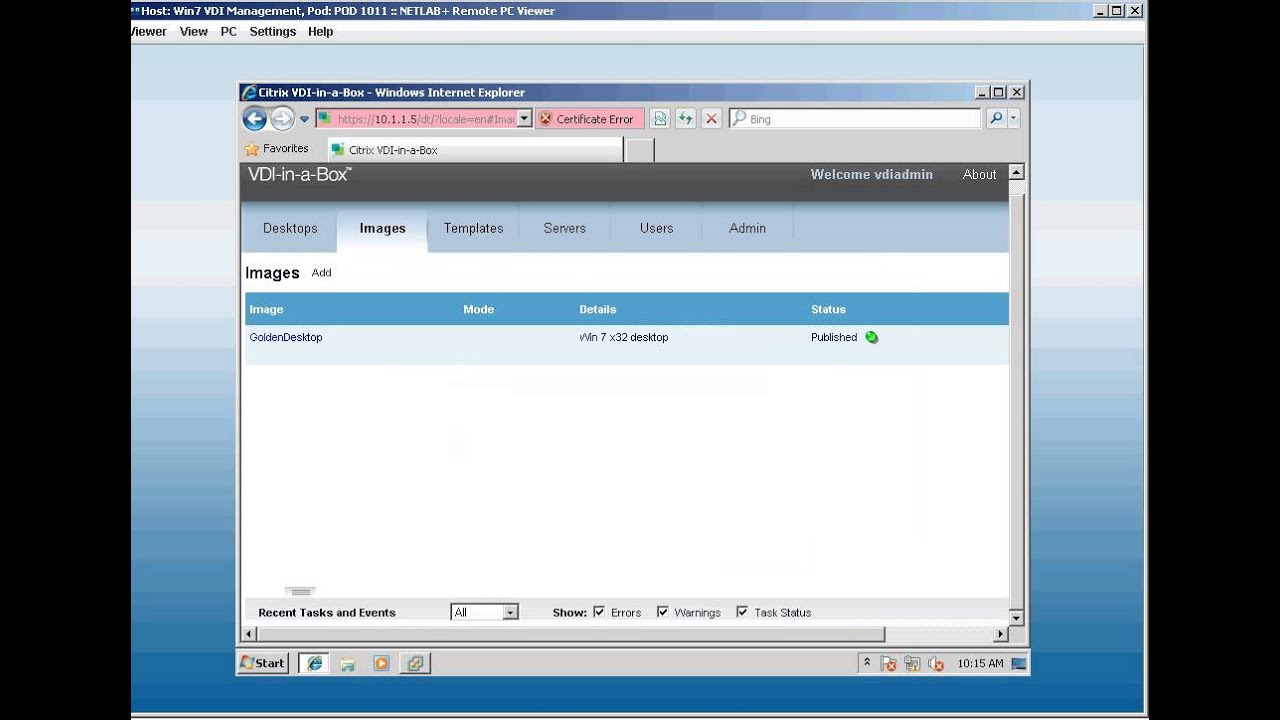The height and width of the screenshot is (720, 1280).
Task: Click the address bar URL field
Action: point(416,119)
